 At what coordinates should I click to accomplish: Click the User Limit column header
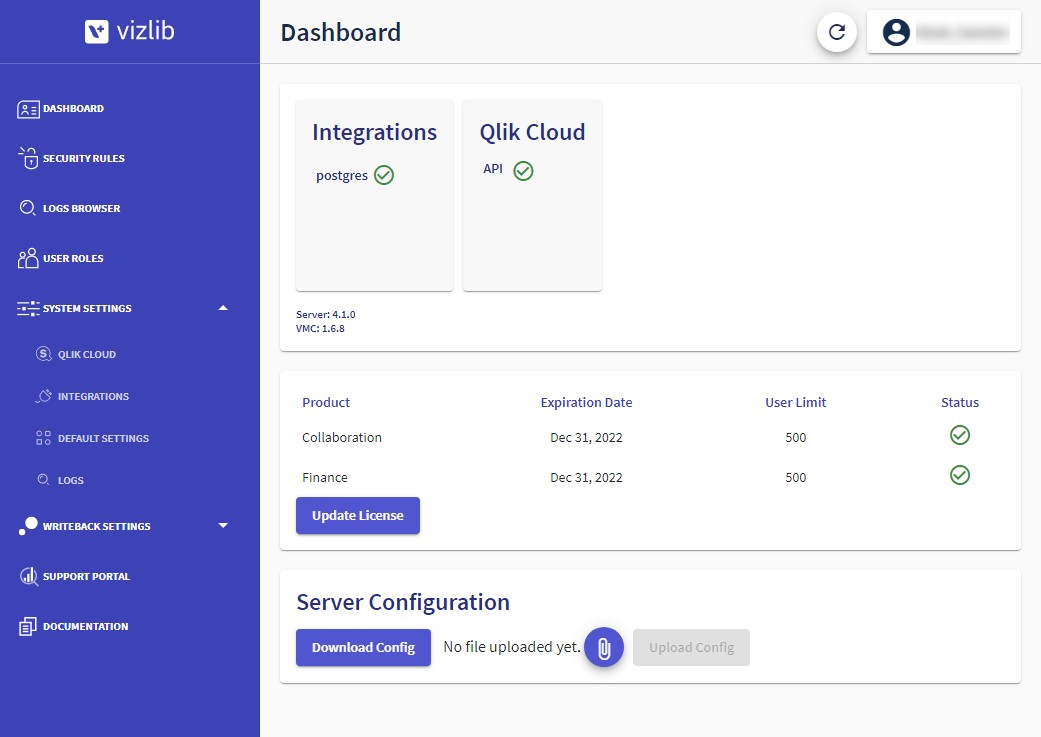[x=795, y=402]
